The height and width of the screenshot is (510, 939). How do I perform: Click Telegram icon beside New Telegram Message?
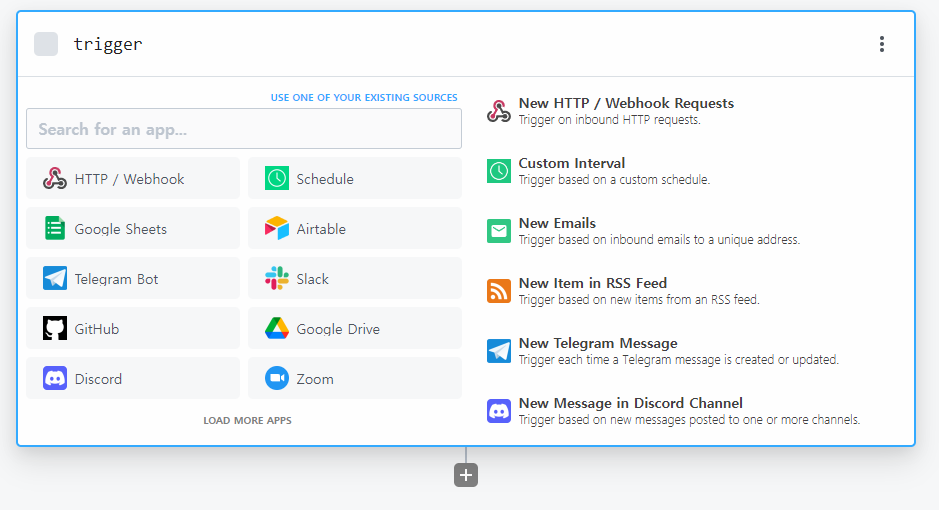tap(499, 351)
